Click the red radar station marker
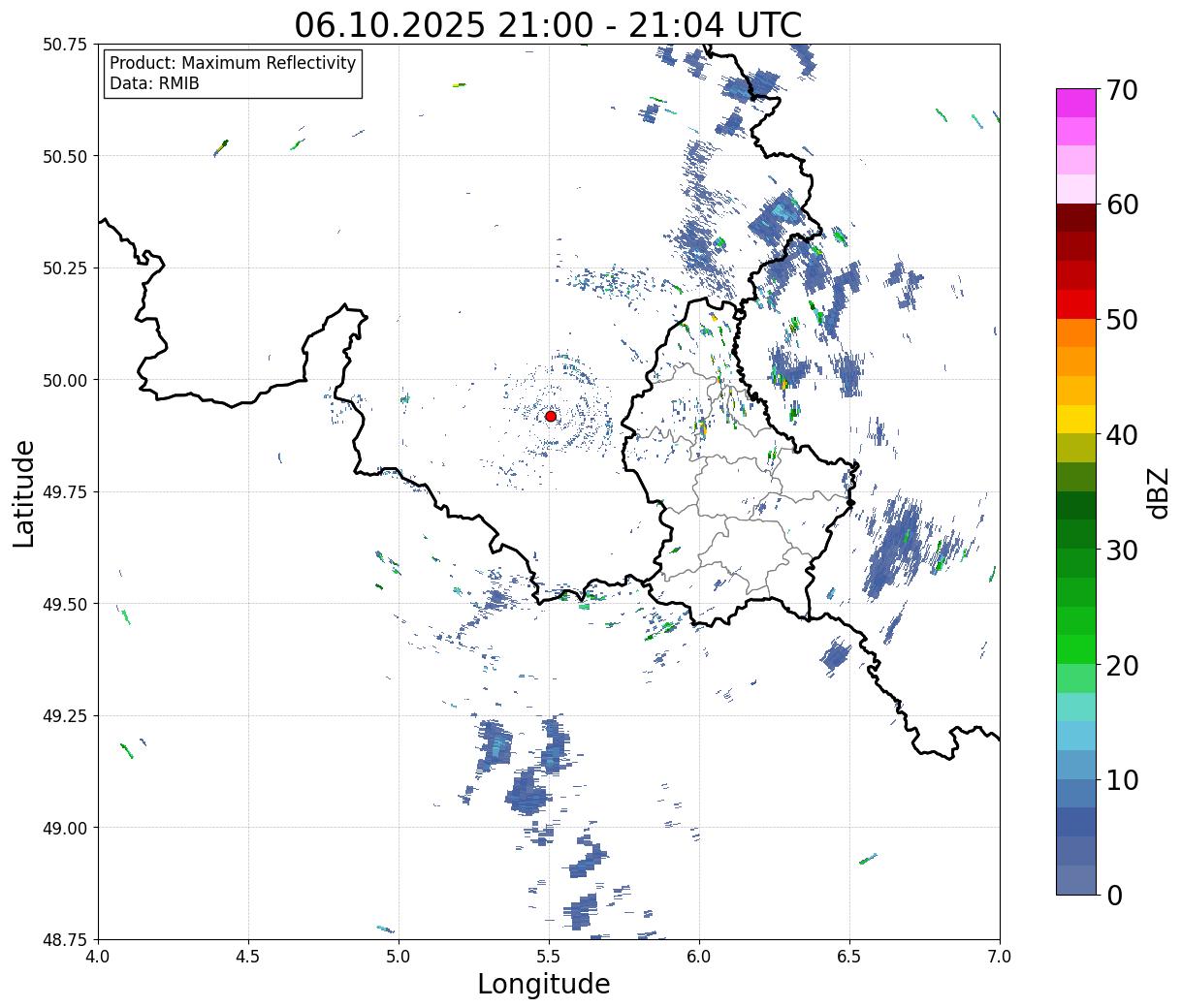The height and width of the screenshot is (1008, 1182). pyautogui.click(x=551, y=416)
